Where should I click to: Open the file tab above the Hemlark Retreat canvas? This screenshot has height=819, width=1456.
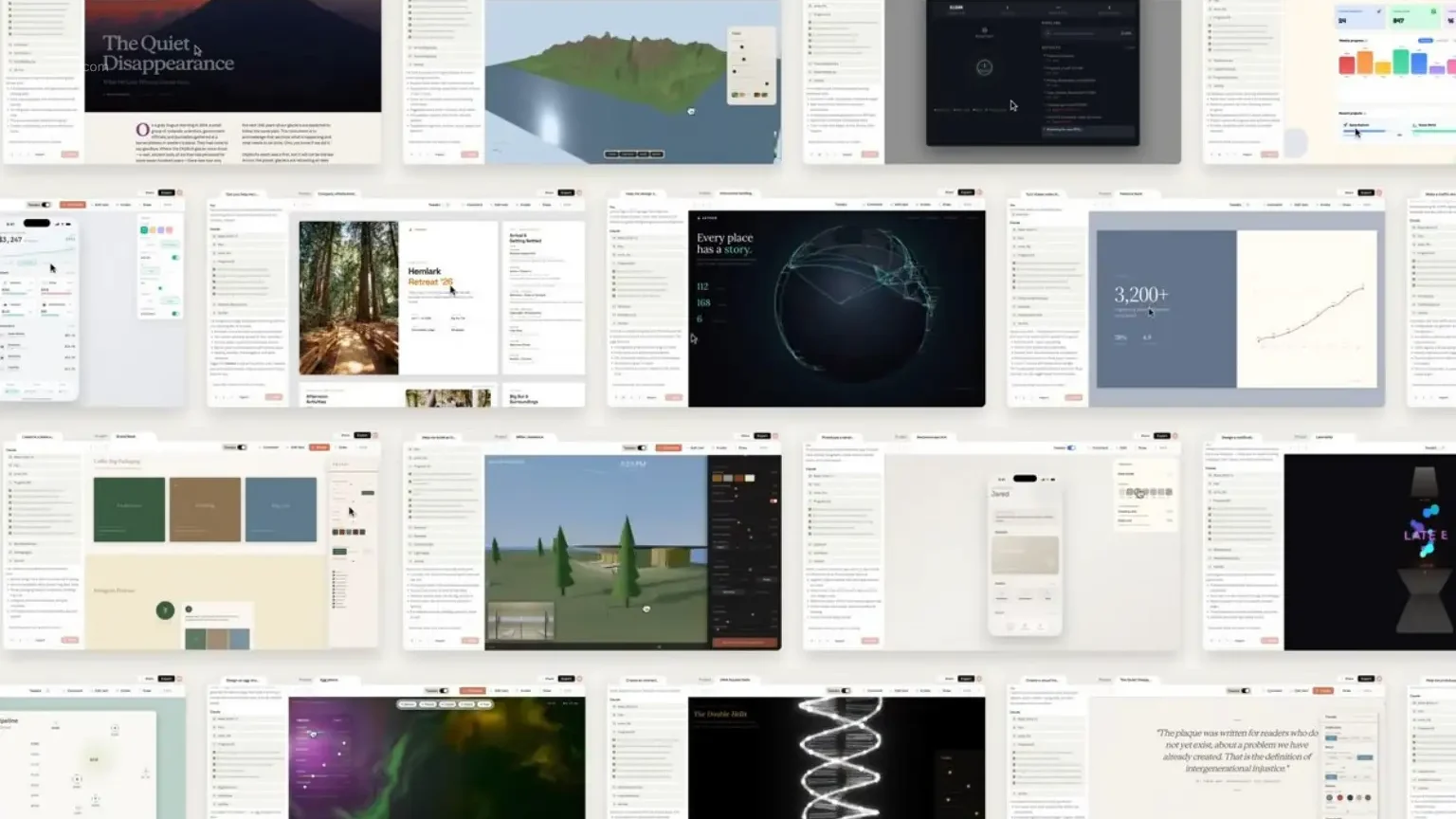tap(338, 193)
